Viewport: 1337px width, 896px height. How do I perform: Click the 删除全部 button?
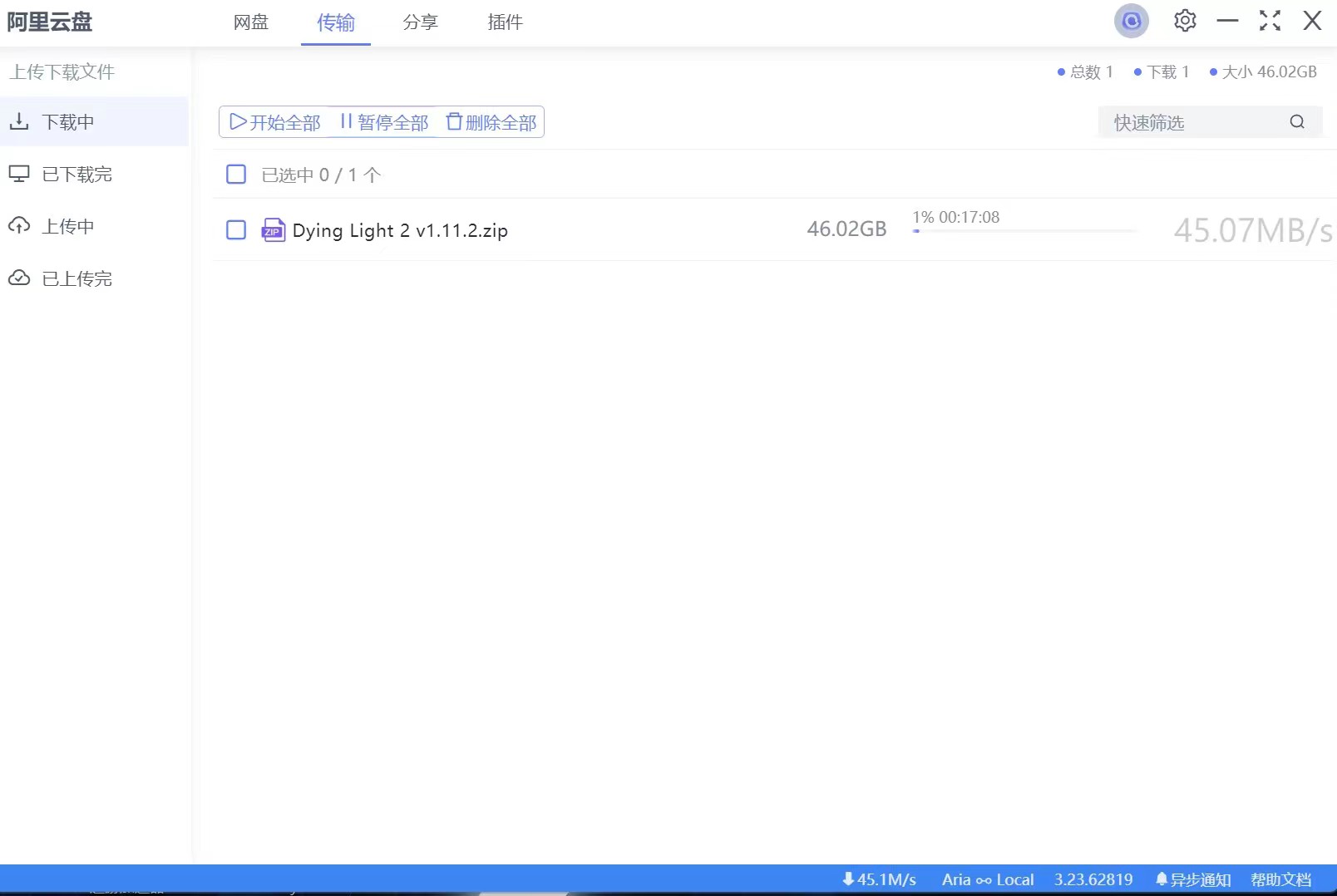tap(491, 122)
